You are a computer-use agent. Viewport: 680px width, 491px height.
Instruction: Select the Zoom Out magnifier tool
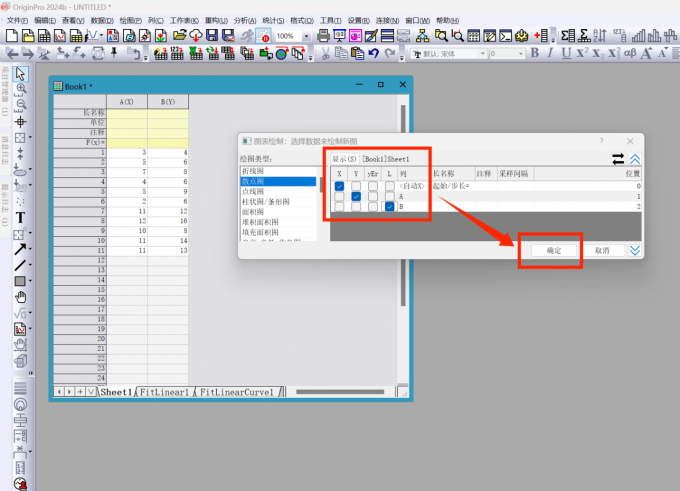click(20, 105)
